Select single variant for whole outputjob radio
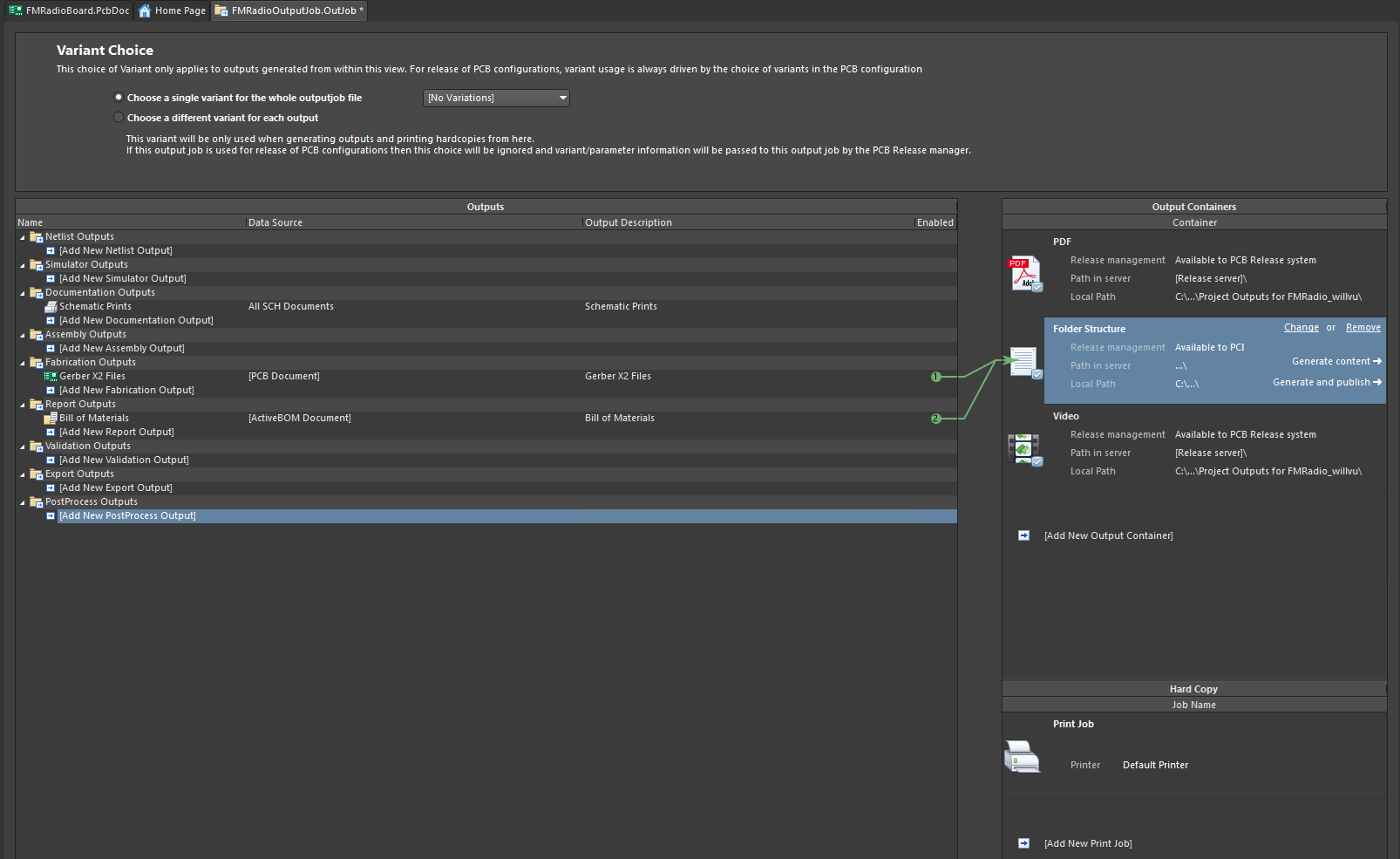 tap(119, 98)
